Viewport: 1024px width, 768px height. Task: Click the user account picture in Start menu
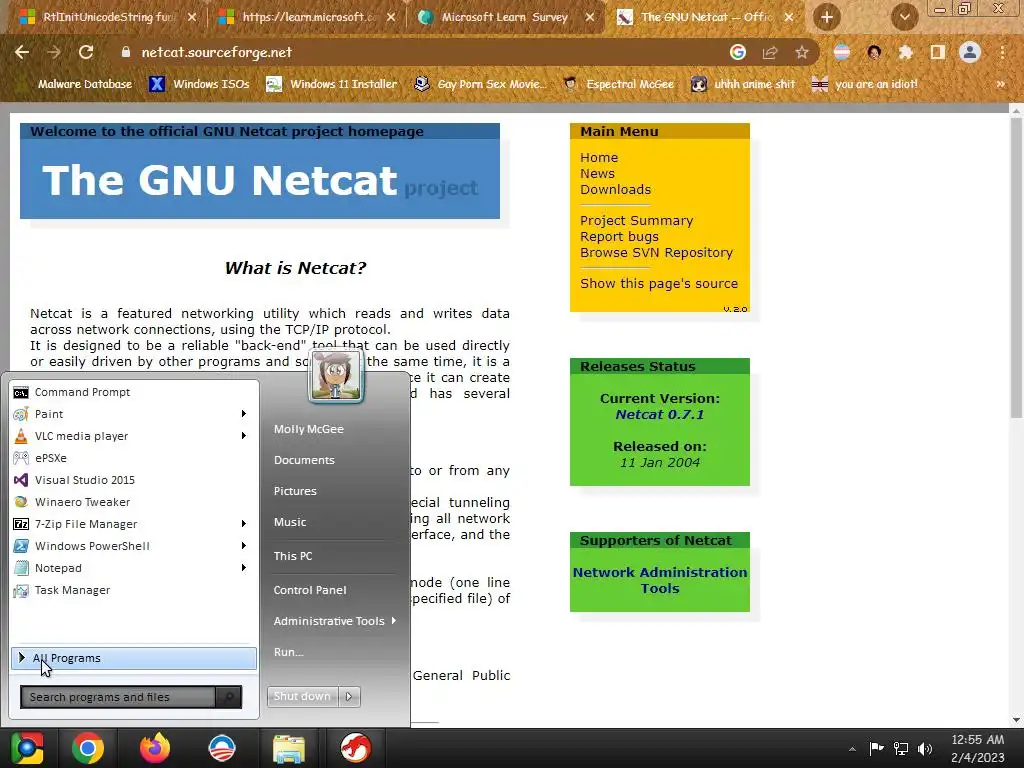336,376
